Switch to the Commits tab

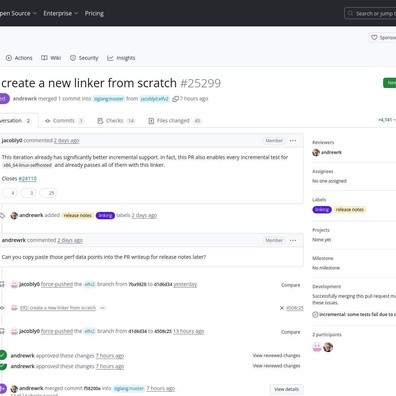[x=64, y=121]
